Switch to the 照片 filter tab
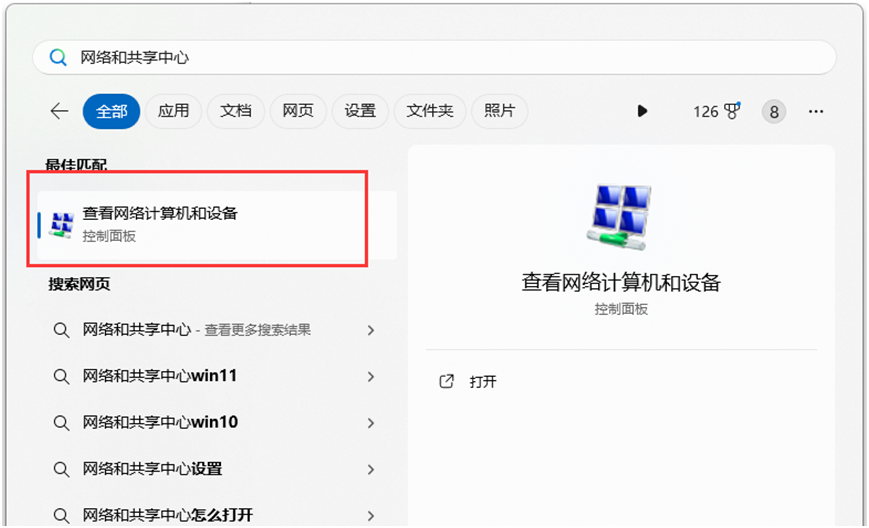This screenshot has height=528, width=869. (x=499, y=111)
